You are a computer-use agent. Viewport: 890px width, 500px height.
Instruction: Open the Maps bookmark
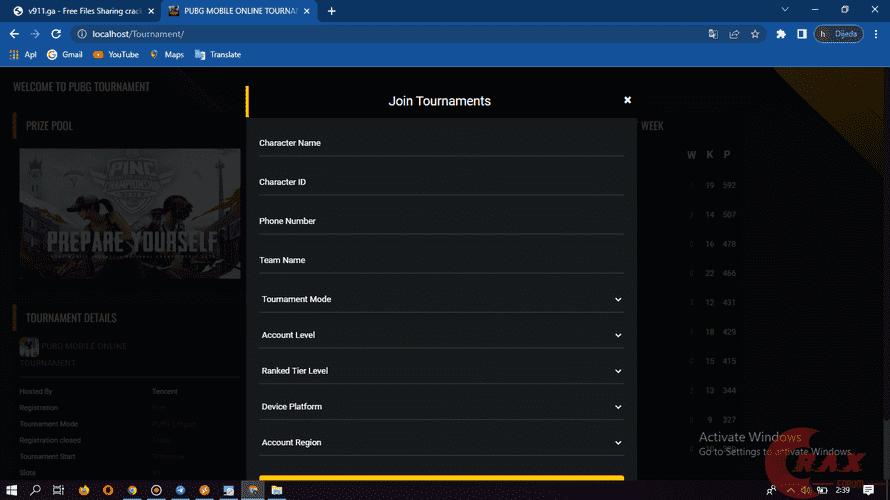click(167, 54)
